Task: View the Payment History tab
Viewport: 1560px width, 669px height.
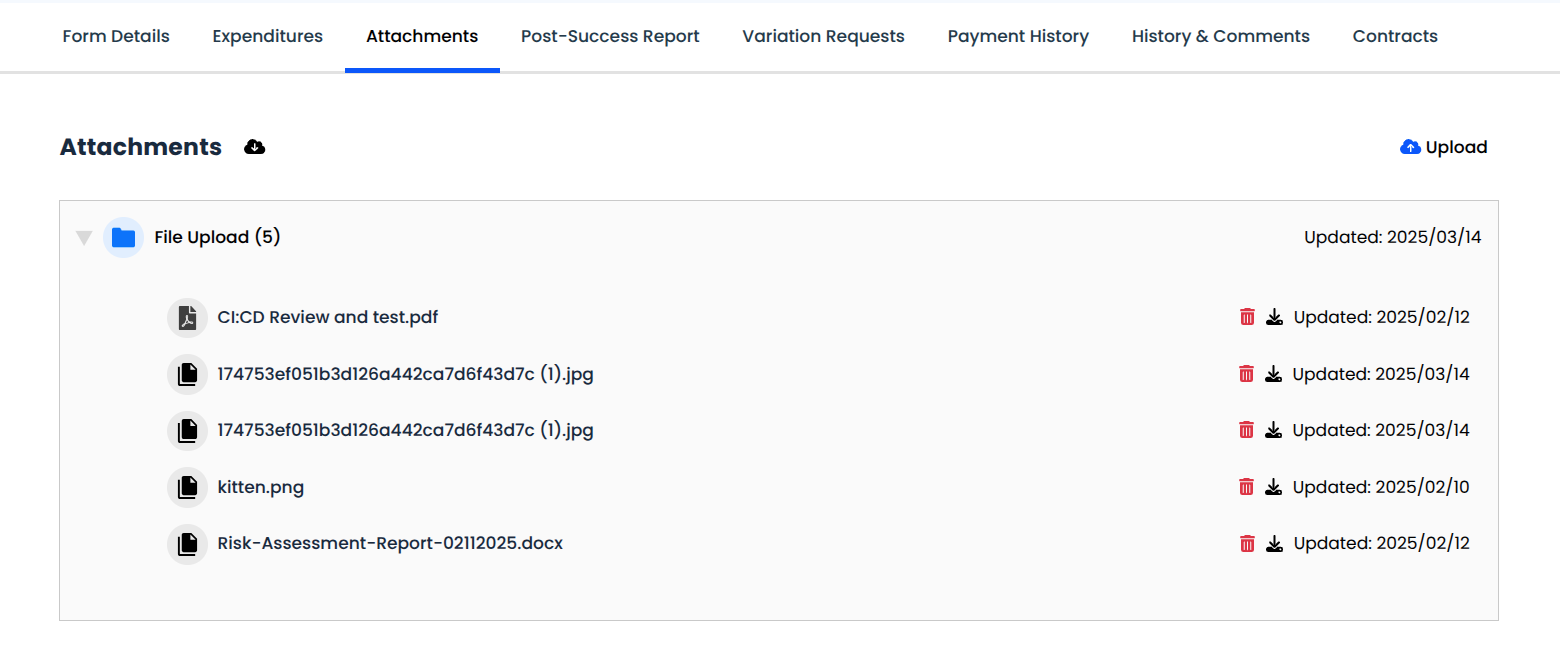Action: (x=1018, y=36)
